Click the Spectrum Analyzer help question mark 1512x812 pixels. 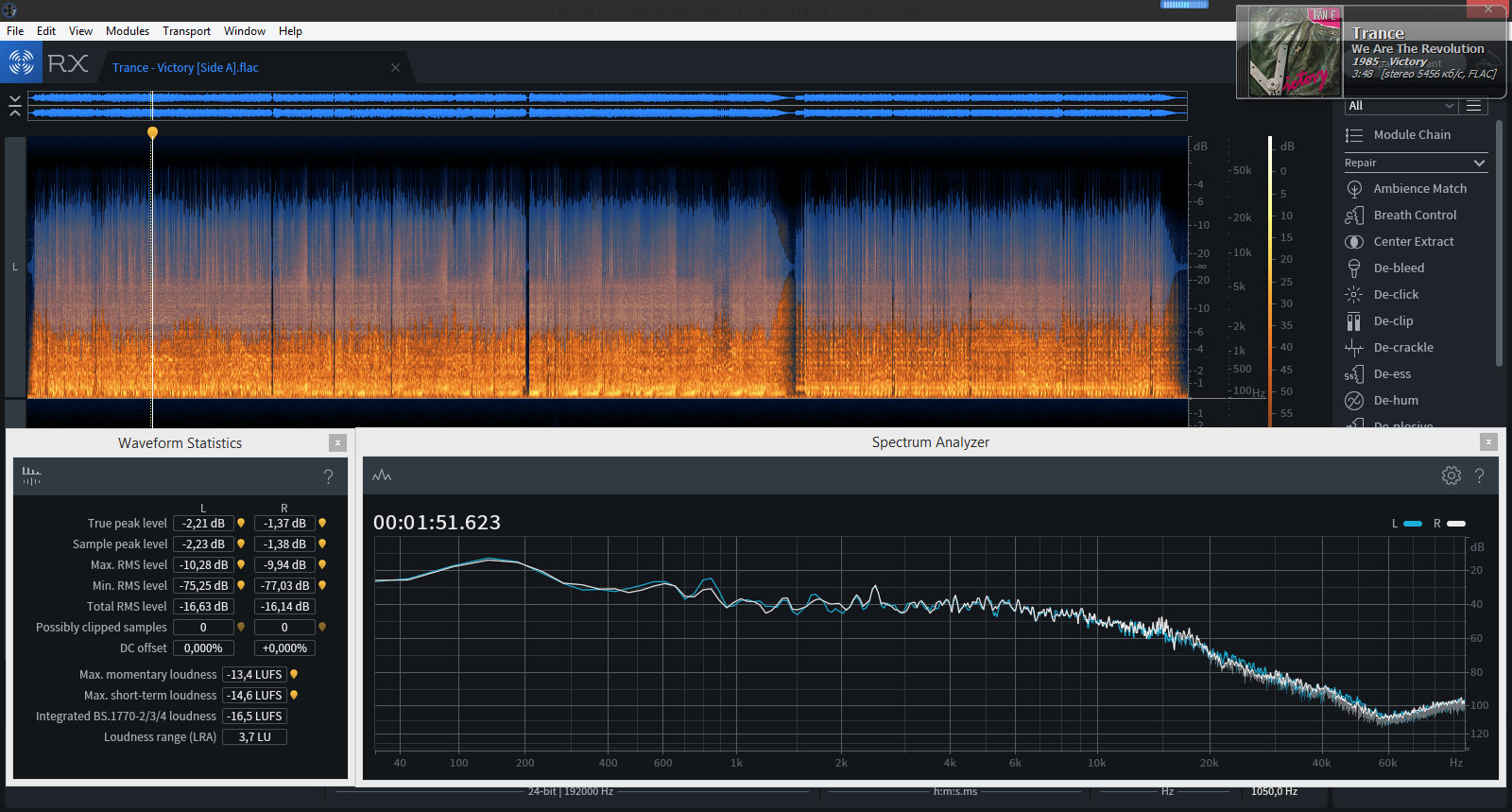1479,475
